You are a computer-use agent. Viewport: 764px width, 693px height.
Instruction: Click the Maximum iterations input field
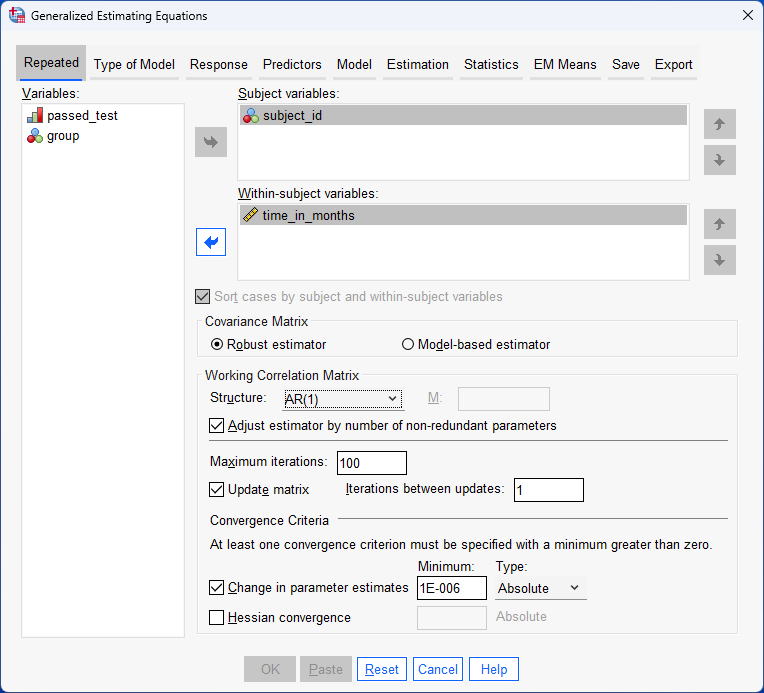click(x=371, y=462)
